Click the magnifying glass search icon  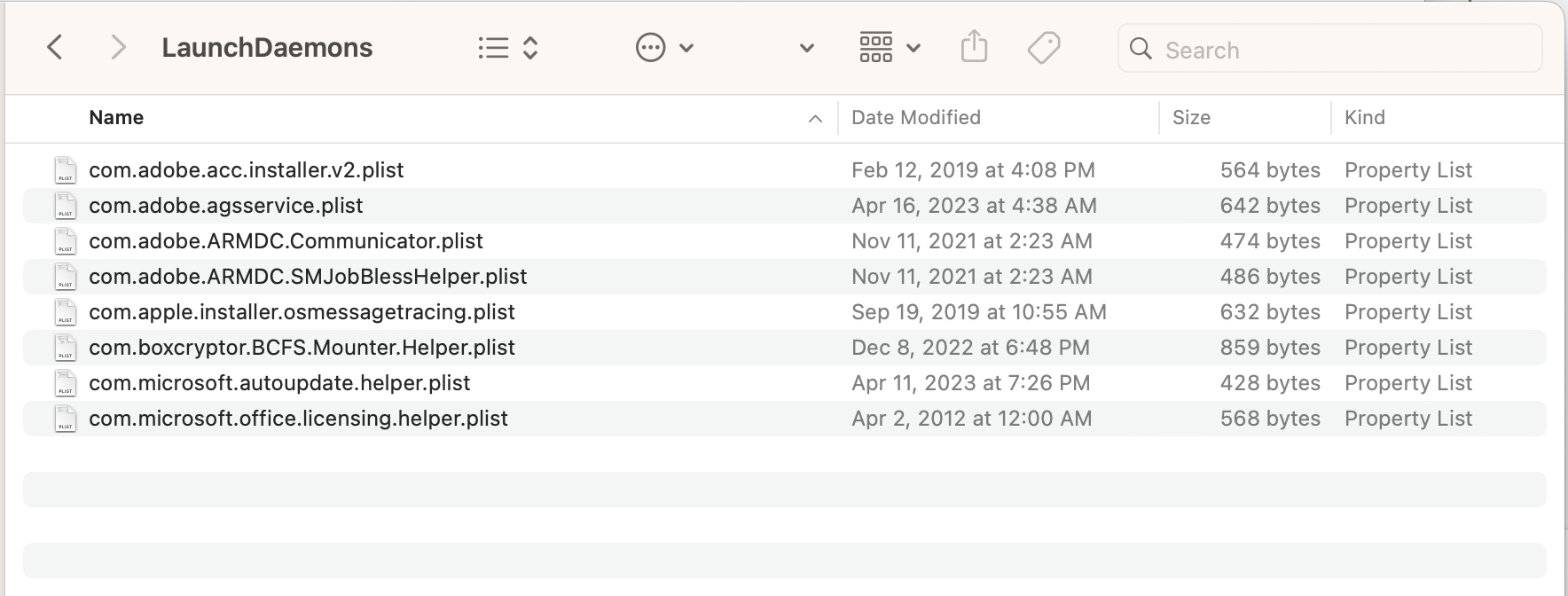[x=1141, y=50]
